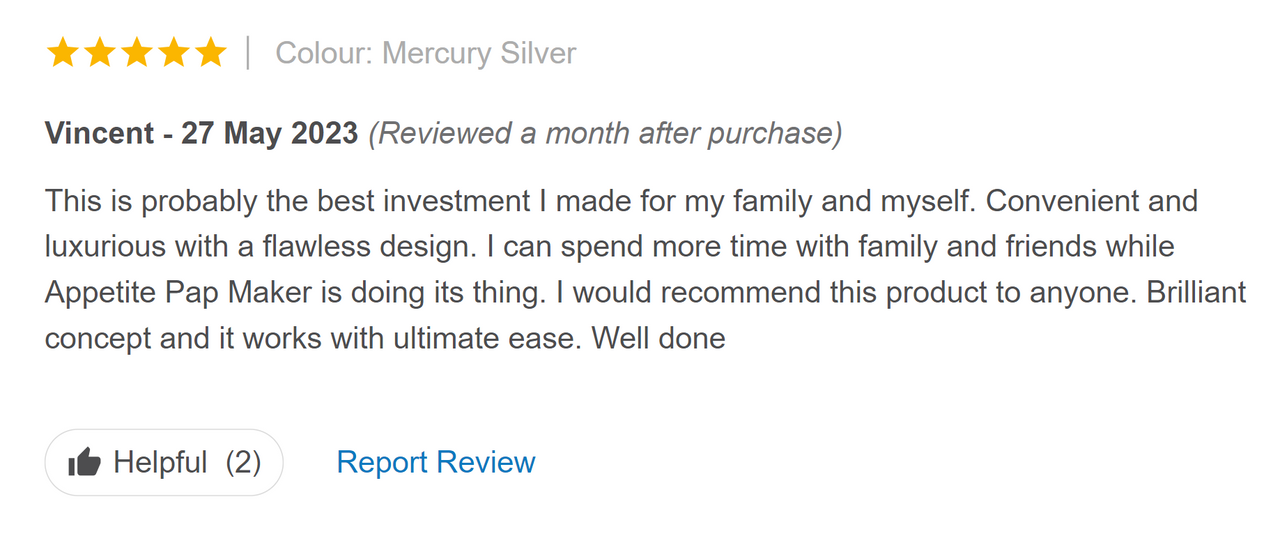Screen dimensions: 1280x536
Task: Select the third star in the rating
Action: pyautogui.click(x=136, y=53)
